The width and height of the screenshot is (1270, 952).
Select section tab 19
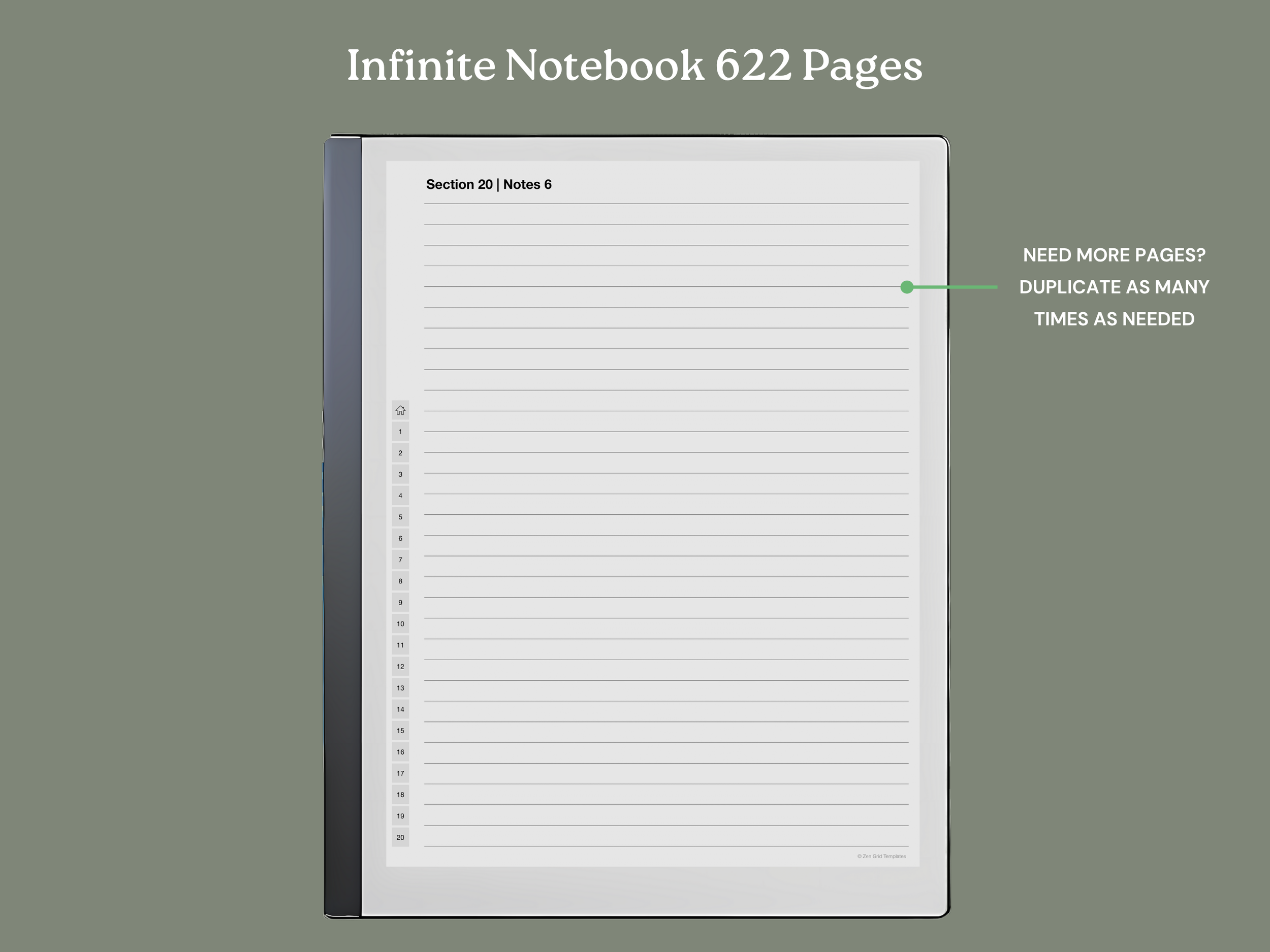click(400, 816)
